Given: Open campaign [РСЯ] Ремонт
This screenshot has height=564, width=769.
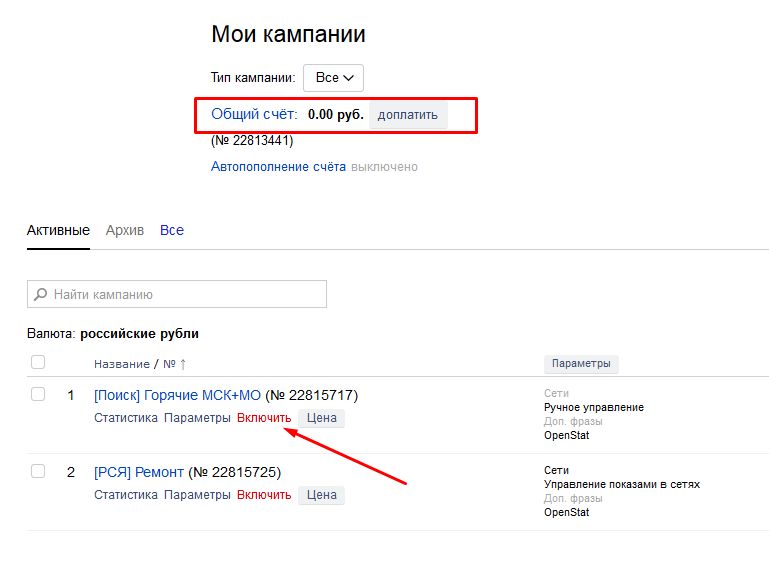Looking at the screenshot, I should (x=139, y=472).
